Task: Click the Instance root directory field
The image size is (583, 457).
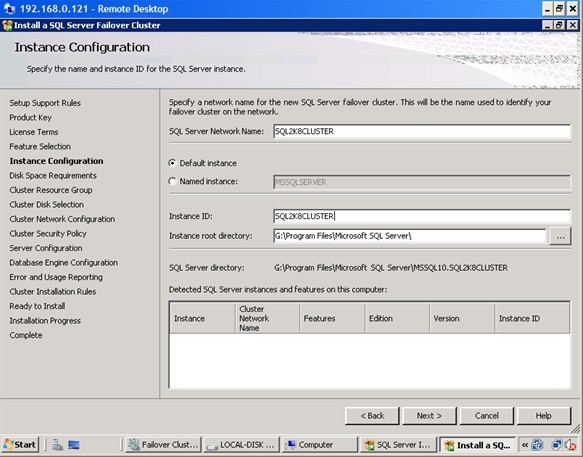Action: tap(409, 236)
